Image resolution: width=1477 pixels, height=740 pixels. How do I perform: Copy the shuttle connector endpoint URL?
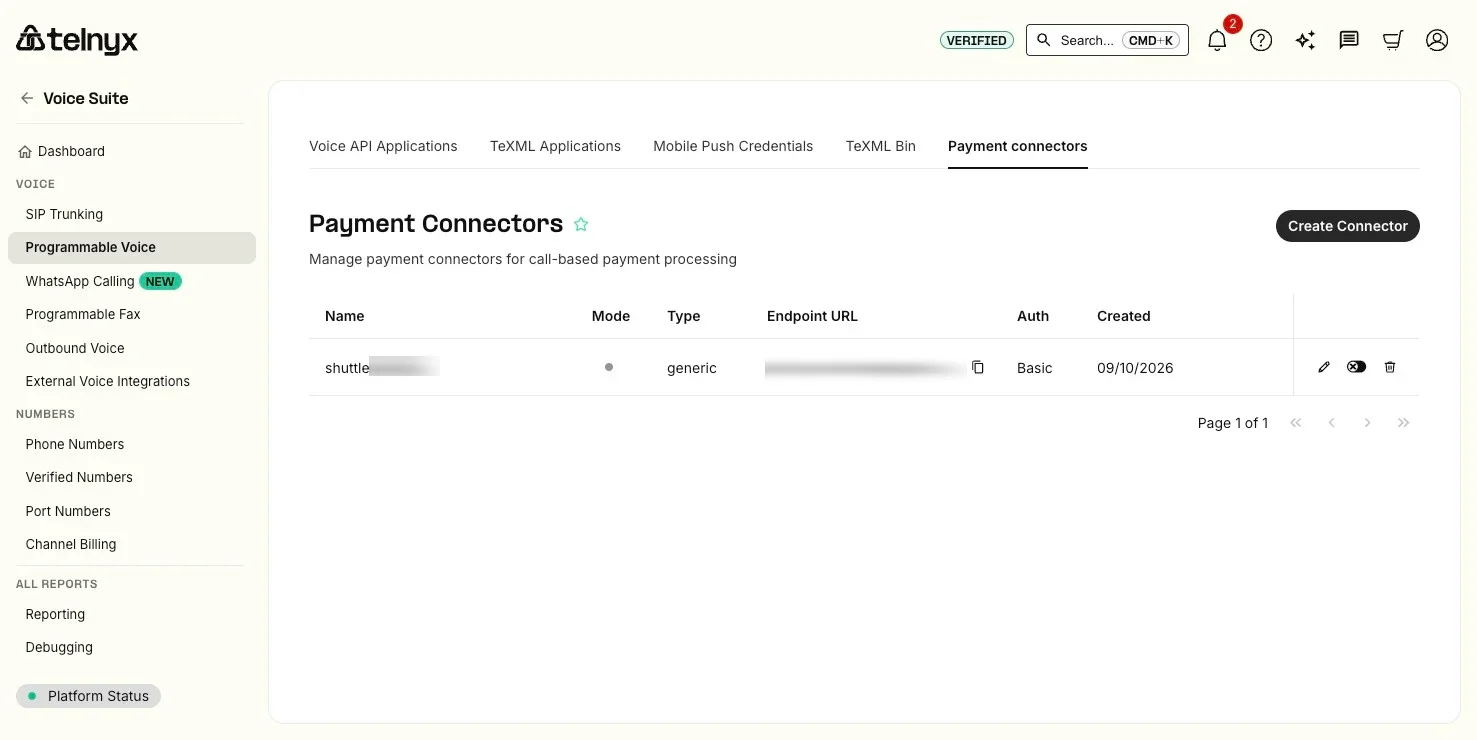point(978,367)
